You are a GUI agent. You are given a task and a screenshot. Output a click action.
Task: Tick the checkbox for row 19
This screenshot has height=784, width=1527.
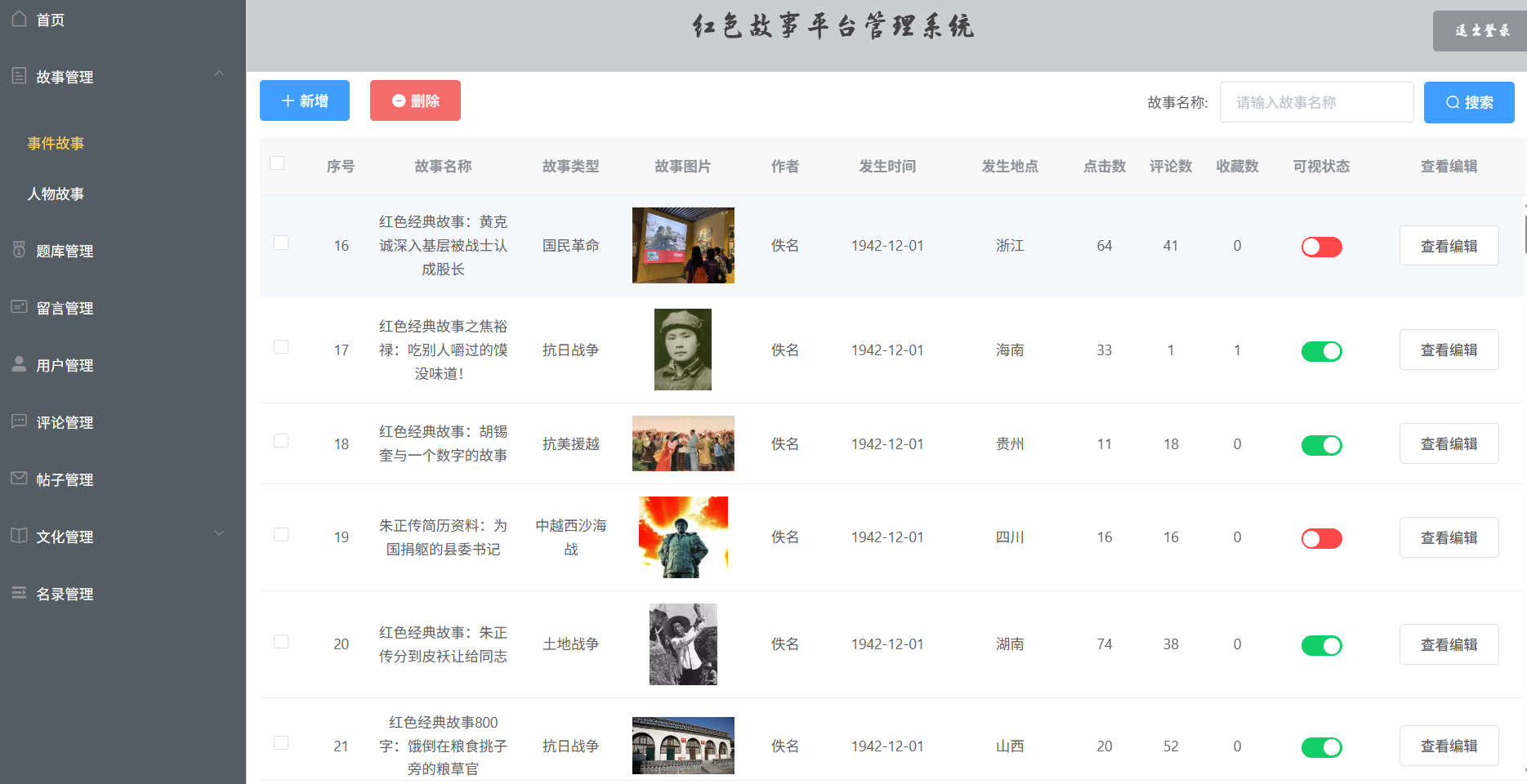[x=281, y=535]
